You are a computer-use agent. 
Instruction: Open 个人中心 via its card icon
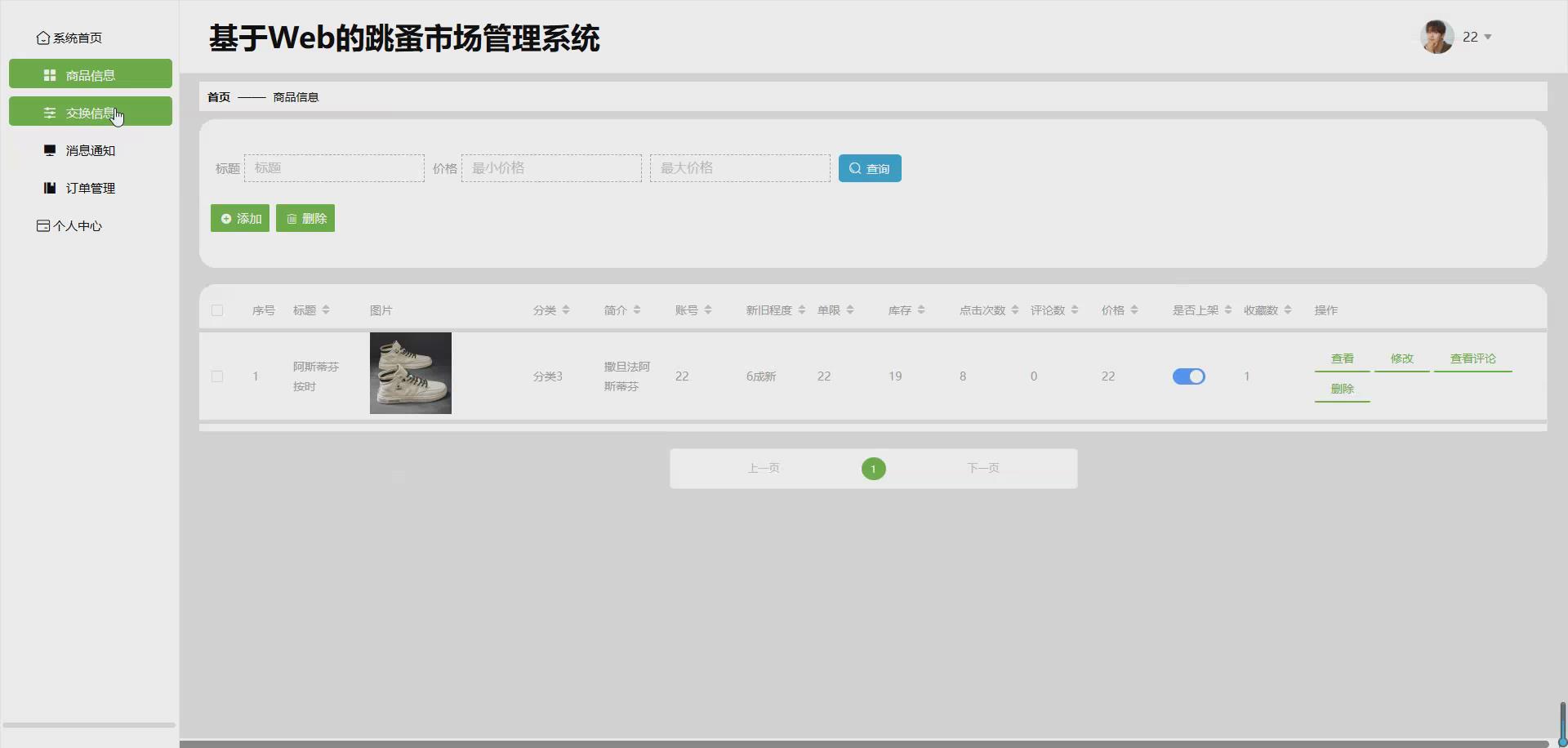tap(42, 225)
